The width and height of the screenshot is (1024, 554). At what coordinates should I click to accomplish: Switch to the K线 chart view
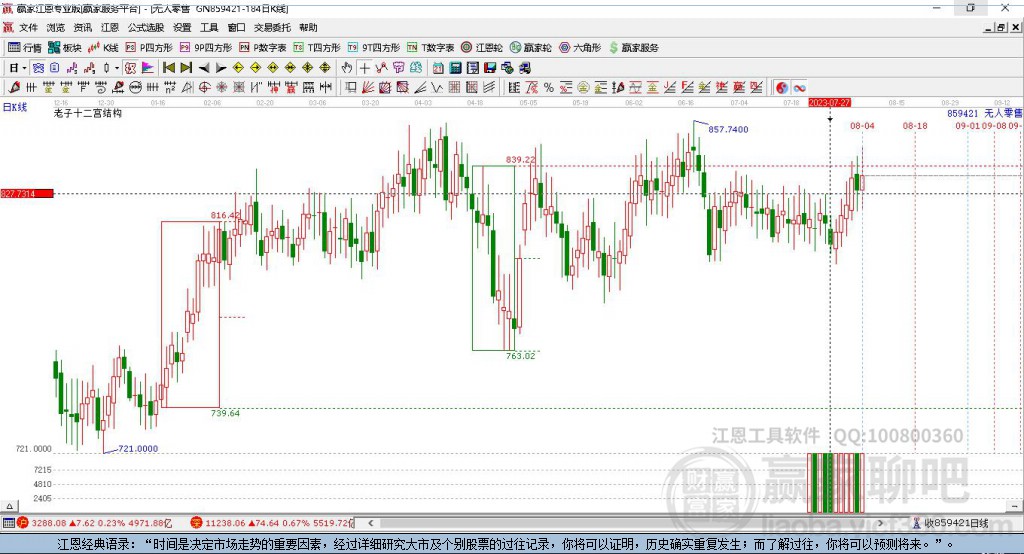click(103, 48)
